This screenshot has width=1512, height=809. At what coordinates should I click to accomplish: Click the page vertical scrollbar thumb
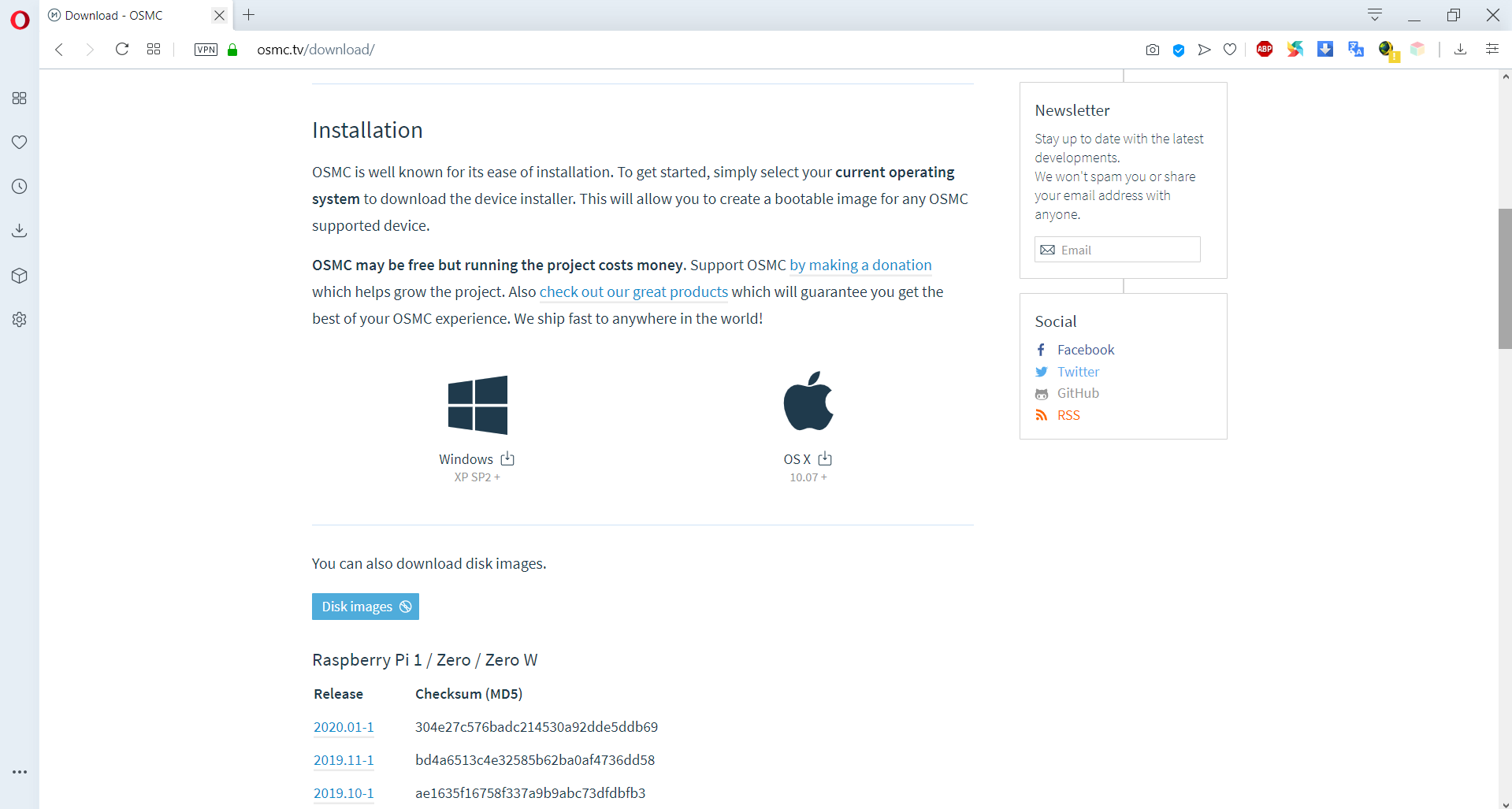click(x=1505, y=279)
